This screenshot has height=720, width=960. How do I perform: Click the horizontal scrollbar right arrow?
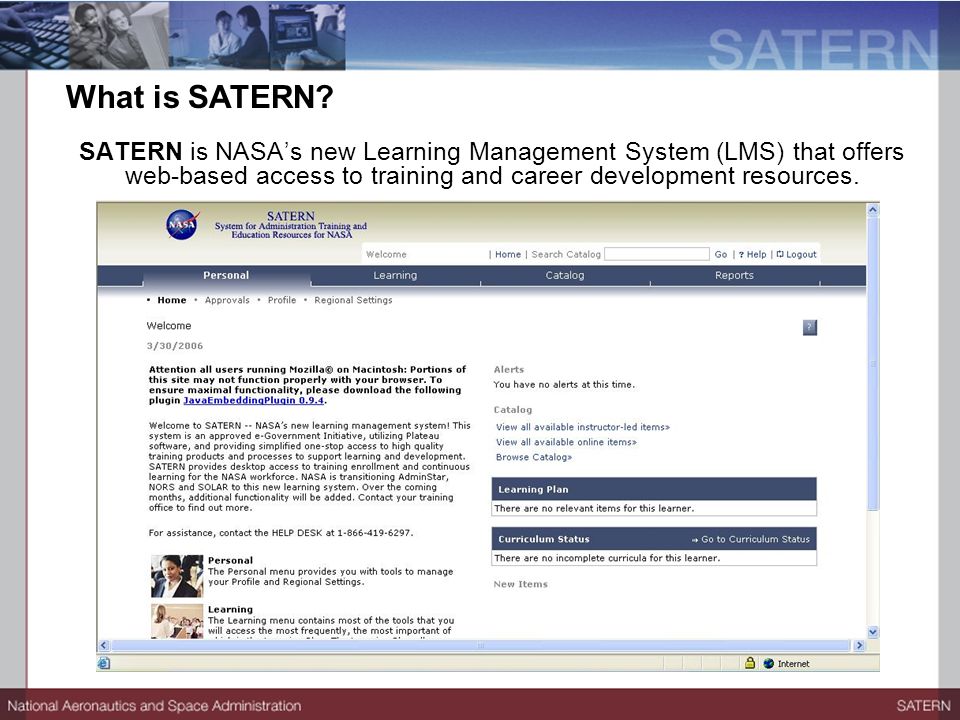coord(859,645)
